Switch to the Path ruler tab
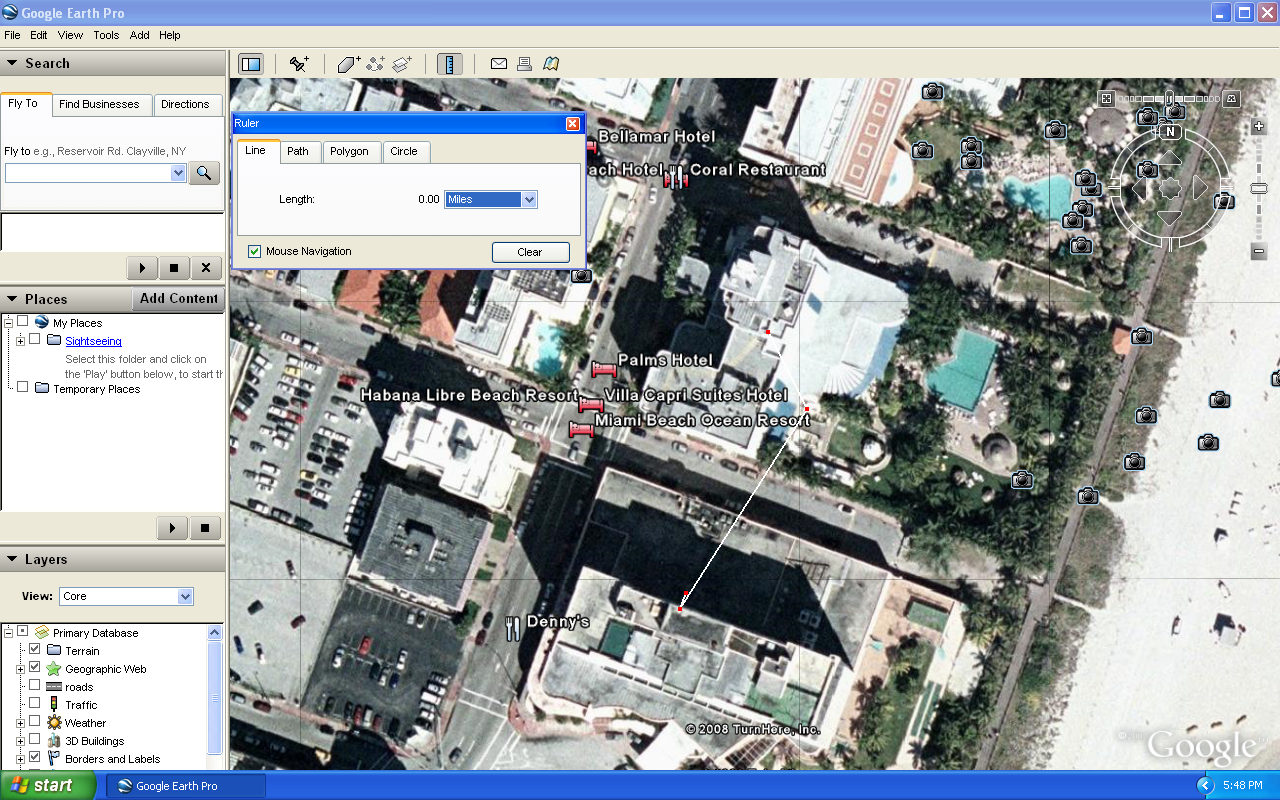This screenshot has width=1280, height=800. click(298, 151)
